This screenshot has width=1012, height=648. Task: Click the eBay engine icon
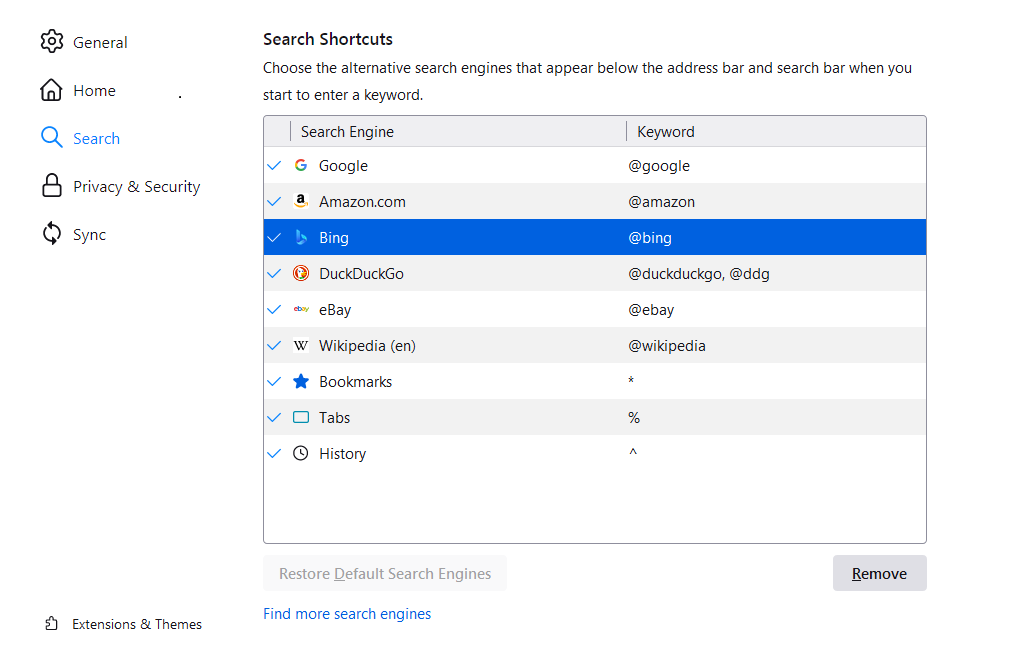[300, 309]
